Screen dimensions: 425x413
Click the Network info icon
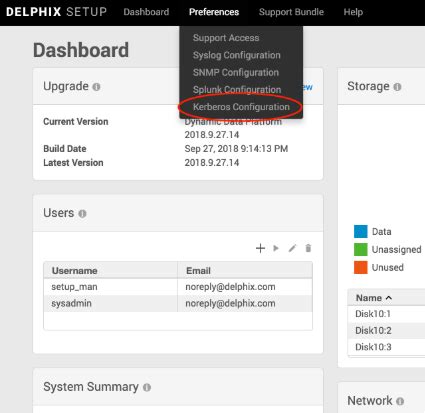(400, 401)
